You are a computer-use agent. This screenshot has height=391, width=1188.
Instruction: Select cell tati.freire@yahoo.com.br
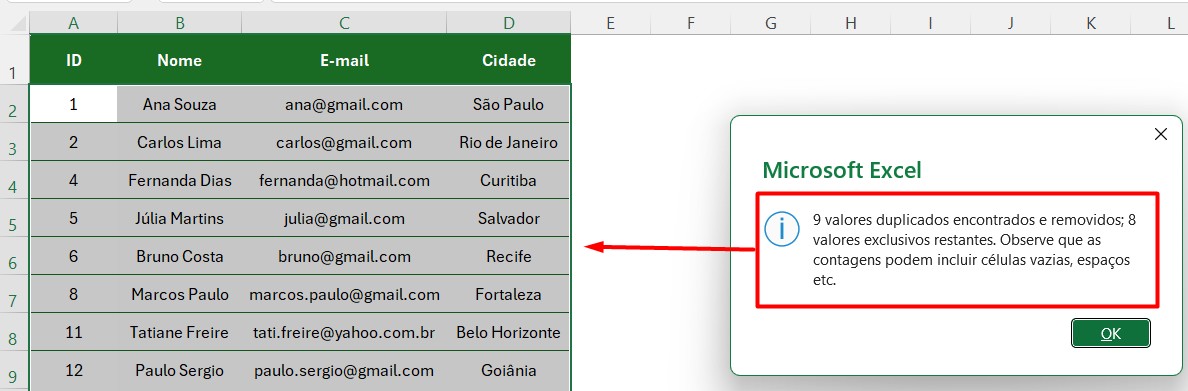pyautogui.click(x=344, y=332)
